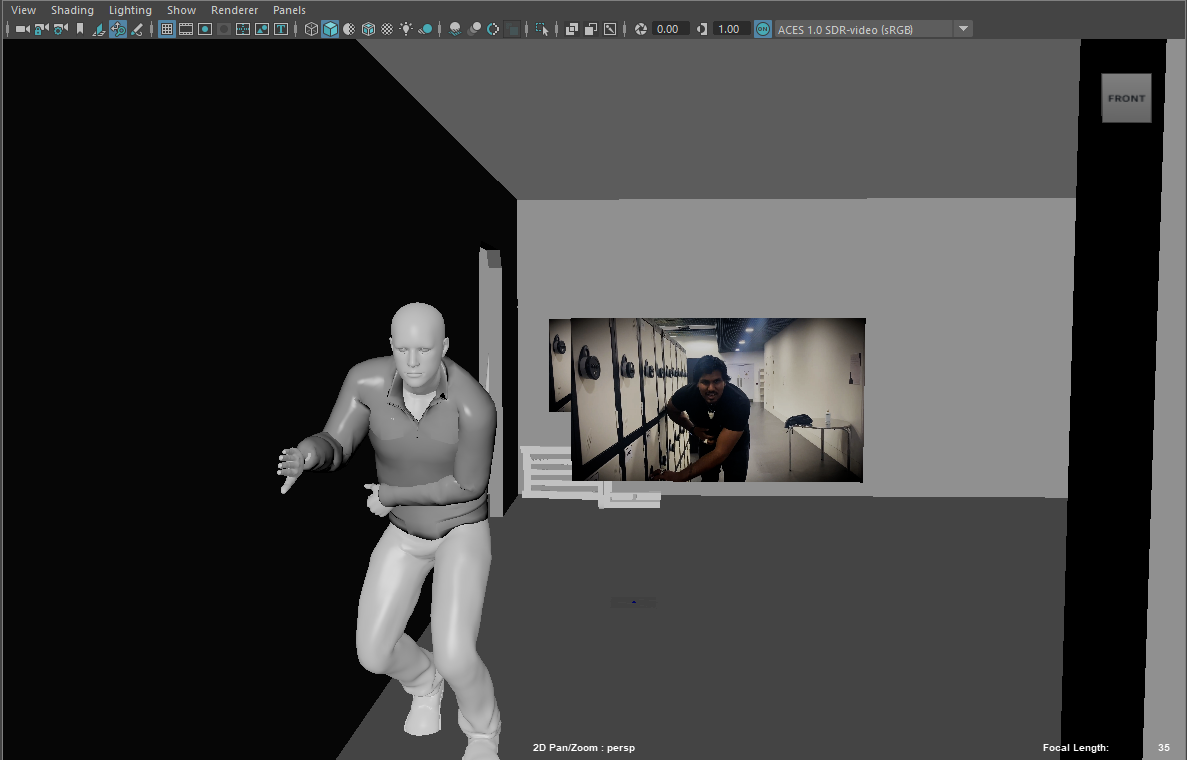Click the FRONT view cube face
The width and height of the screenshot is (1187, 760).
click(x=1126, y=98)
